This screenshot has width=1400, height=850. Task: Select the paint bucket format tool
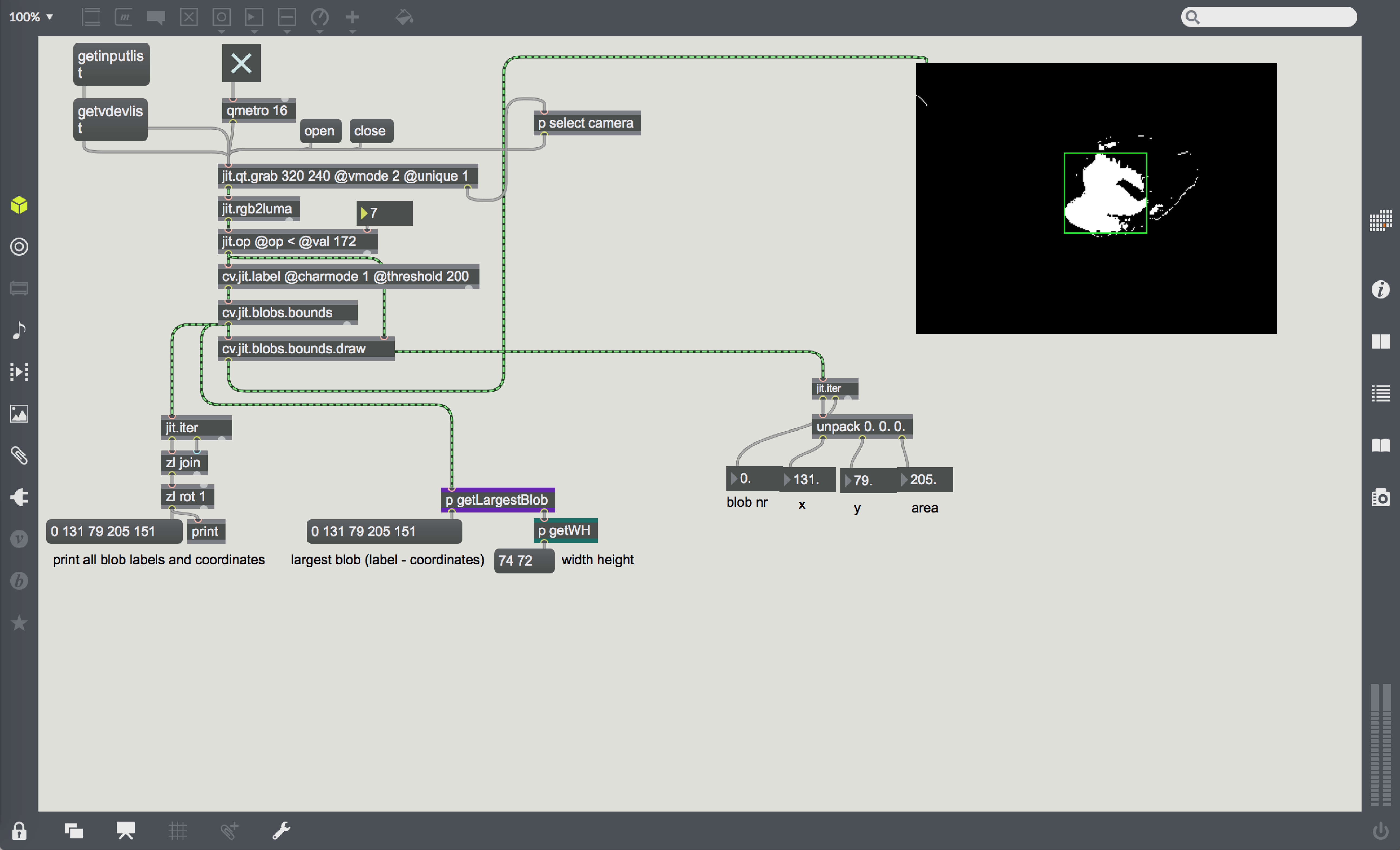(x=404, y=17)
